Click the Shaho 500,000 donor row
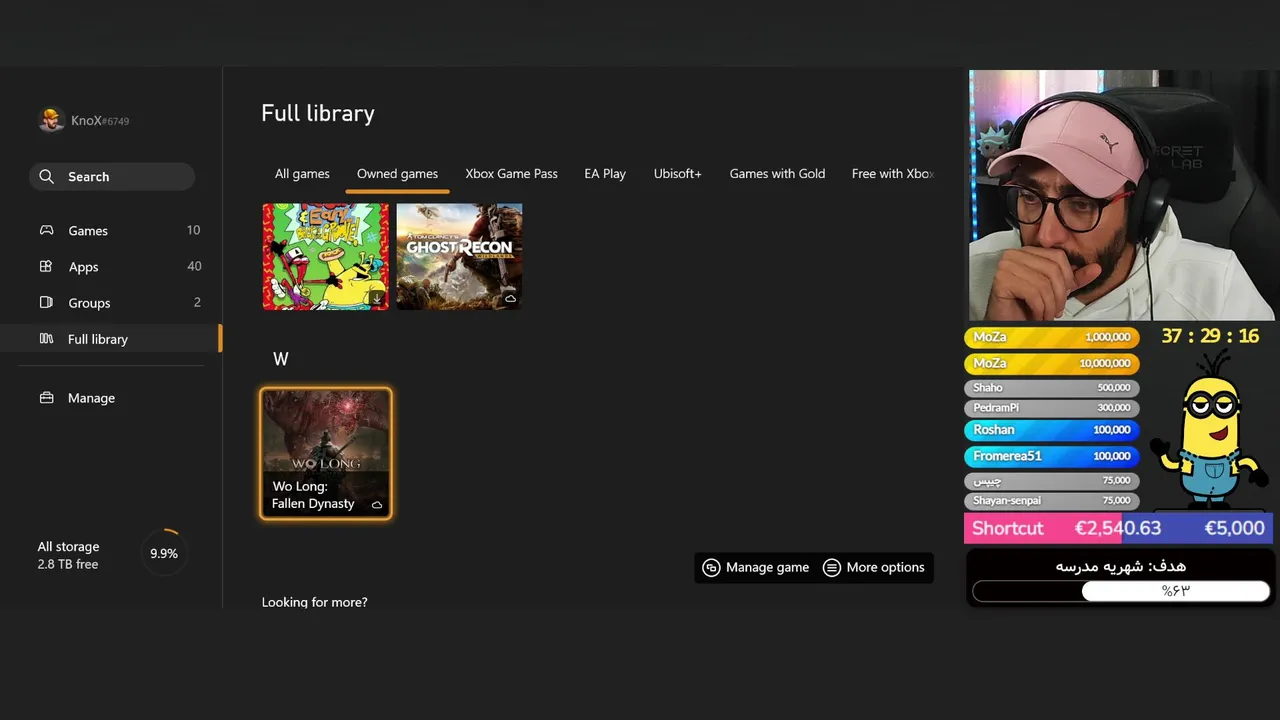 point(1051,387)
